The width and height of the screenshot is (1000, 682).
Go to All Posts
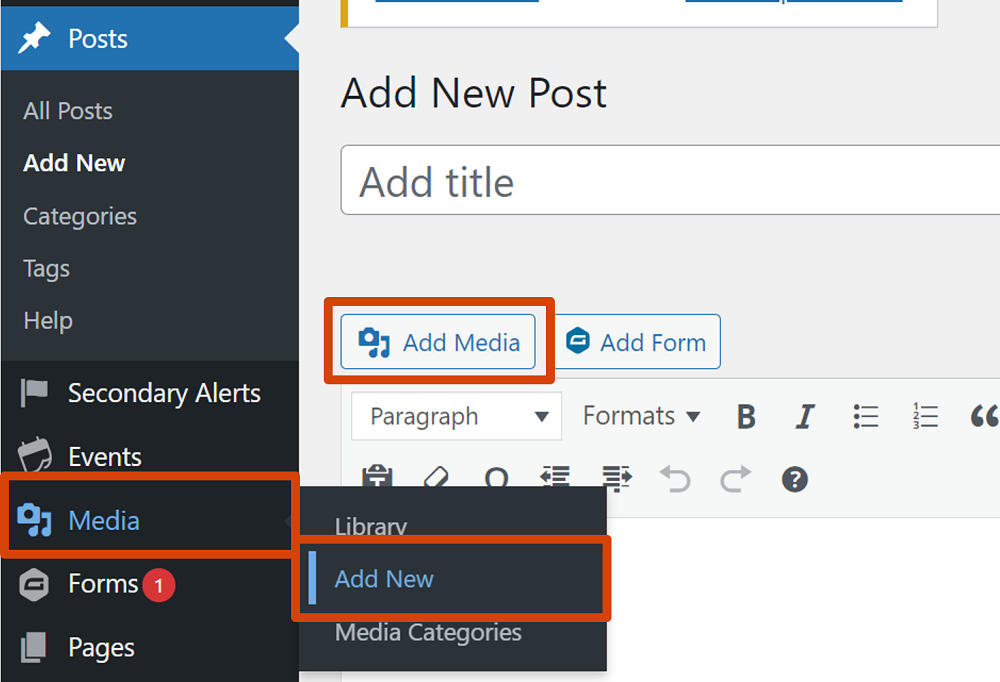coord(68,111)
